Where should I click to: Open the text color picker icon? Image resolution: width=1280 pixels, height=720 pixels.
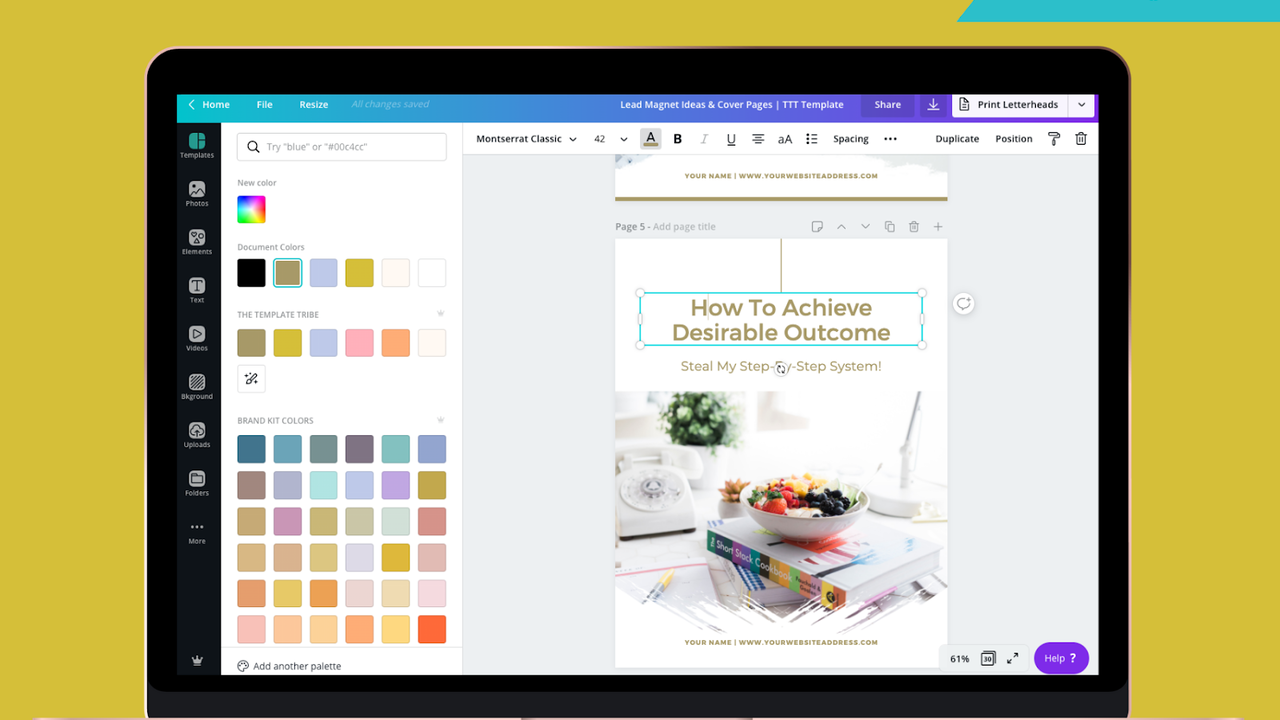[651, 139]
